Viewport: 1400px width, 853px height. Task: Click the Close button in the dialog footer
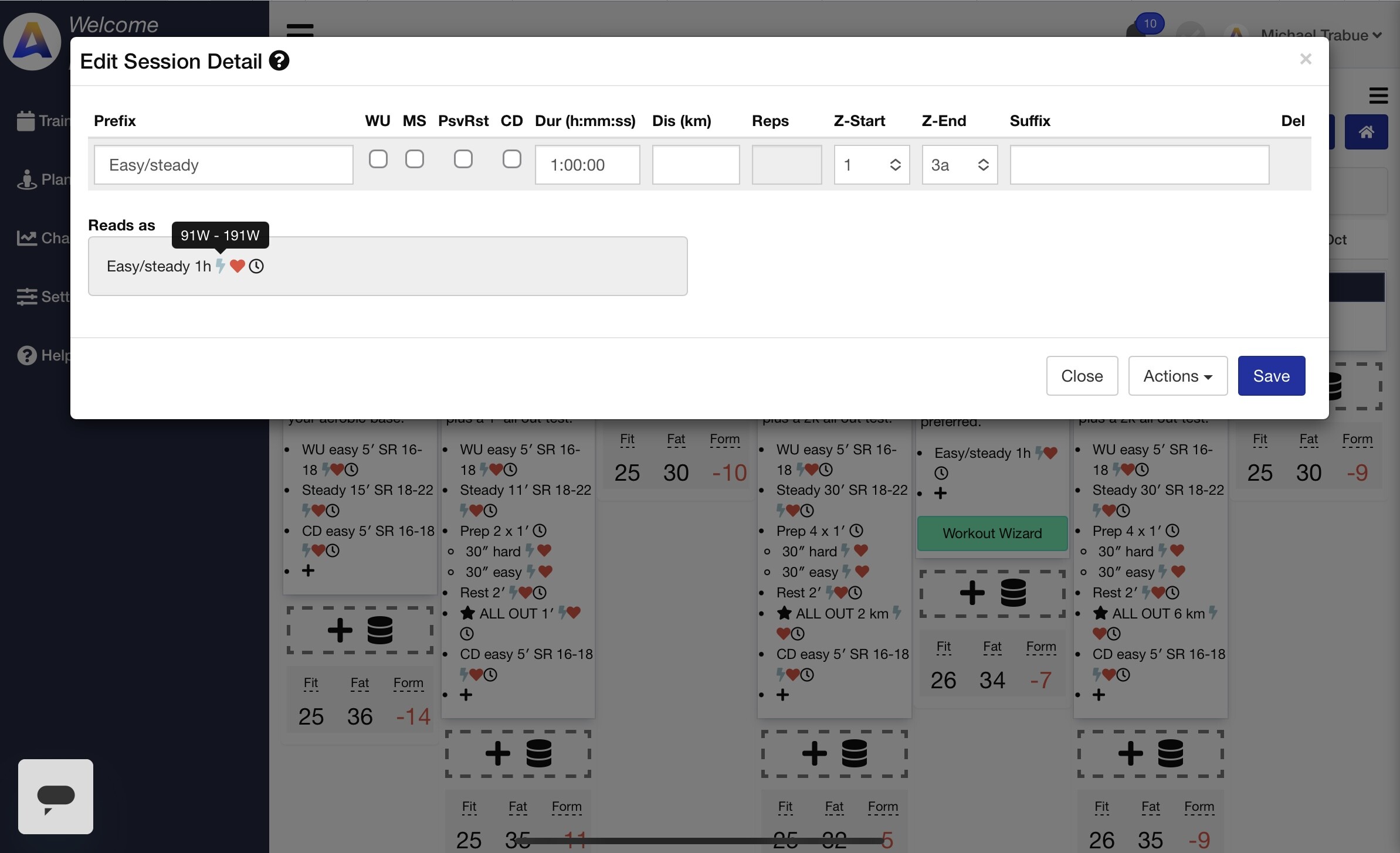click(x=1082, y=376)
